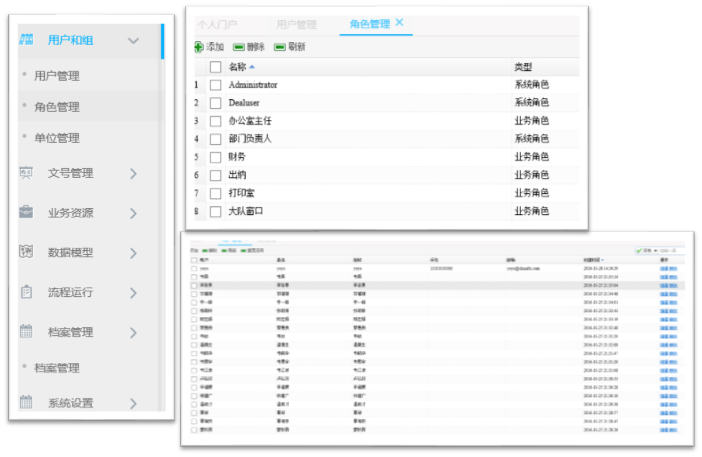
Task: Check the Administrator role checkbox
Action: tap(215, 85)
